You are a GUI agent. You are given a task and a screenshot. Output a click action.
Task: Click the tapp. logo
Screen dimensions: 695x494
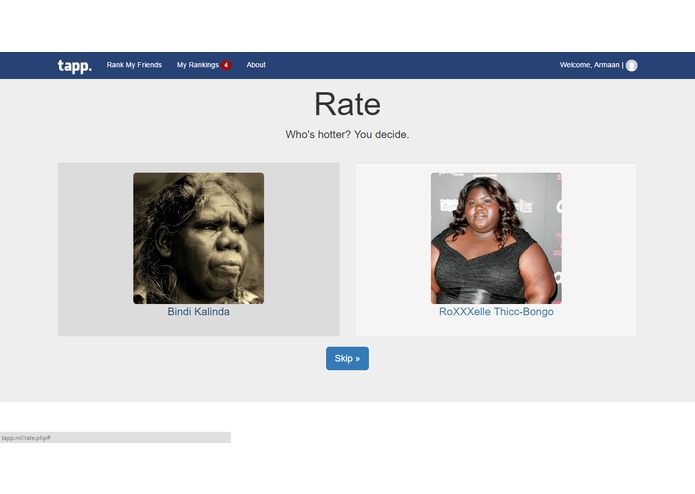[74, 66]
